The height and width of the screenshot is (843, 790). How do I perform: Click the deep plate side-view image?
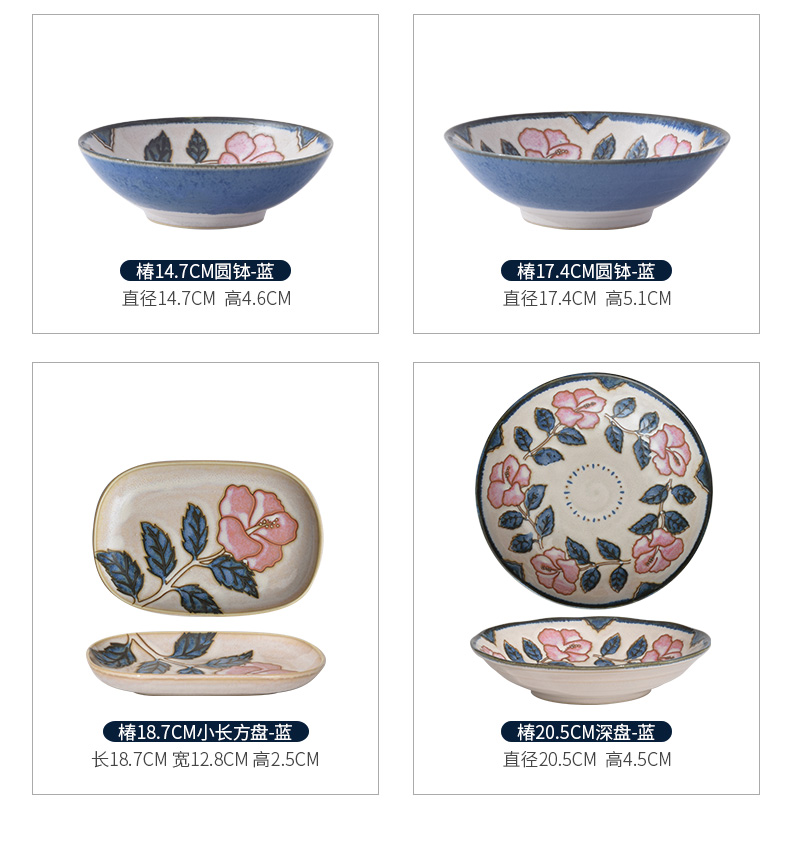point(590,660)
